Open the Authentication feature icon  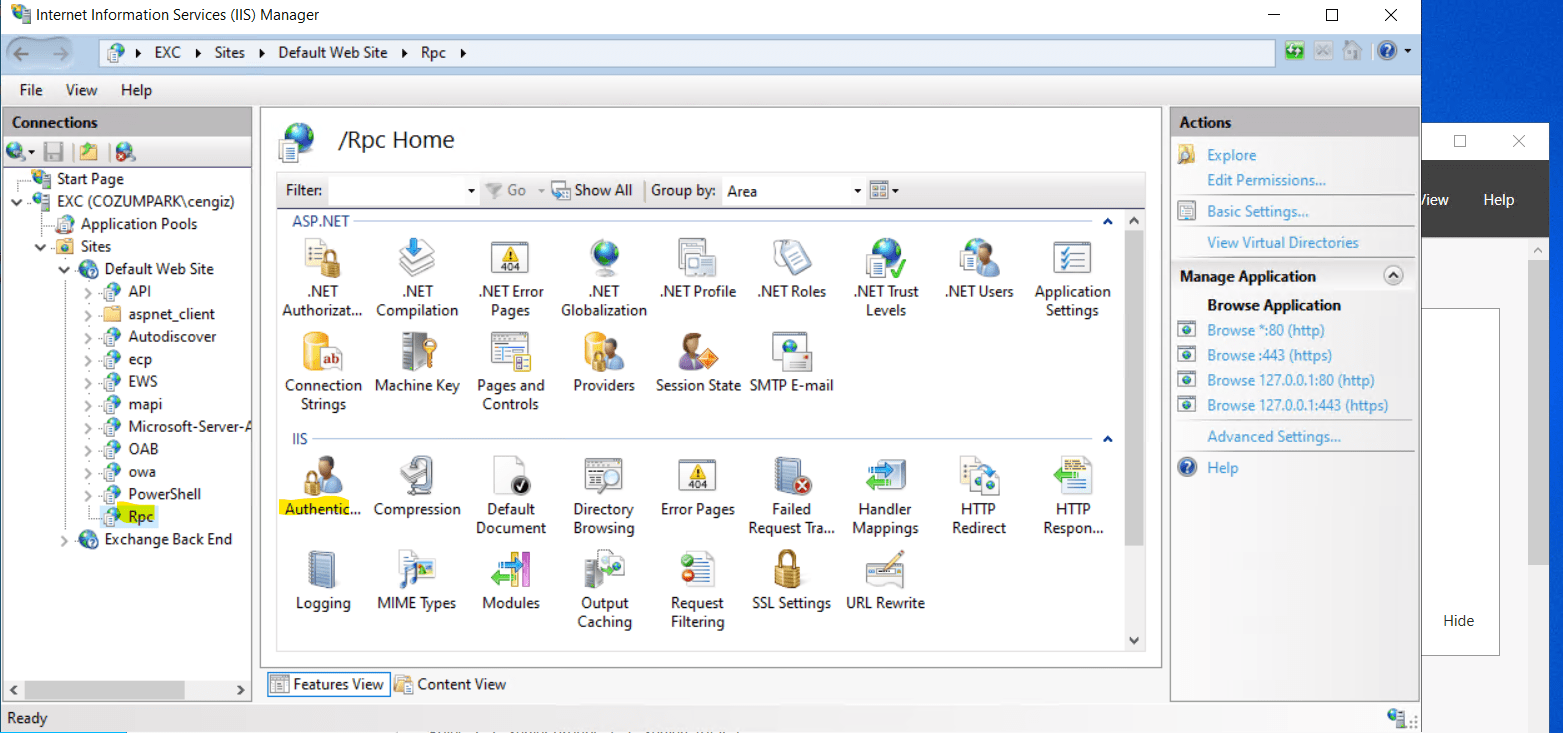point(322,480)
